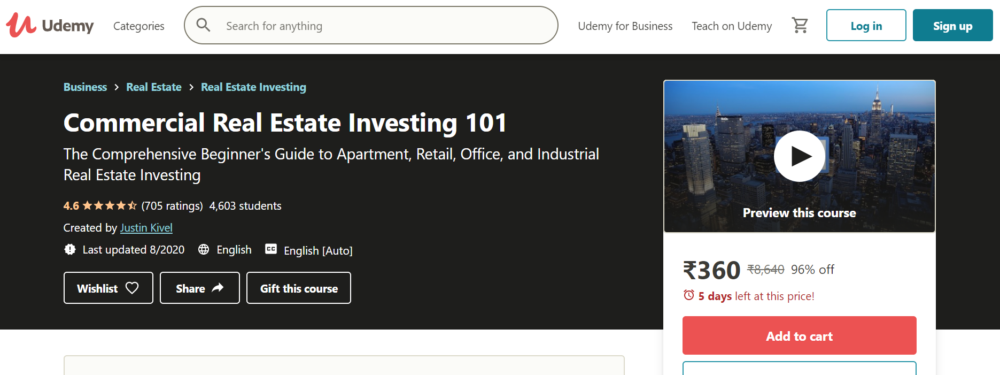Viewport: 1000px width, 375px height.
Task: Open instructor Justin Kivel's profile
Action: point(146,228)
